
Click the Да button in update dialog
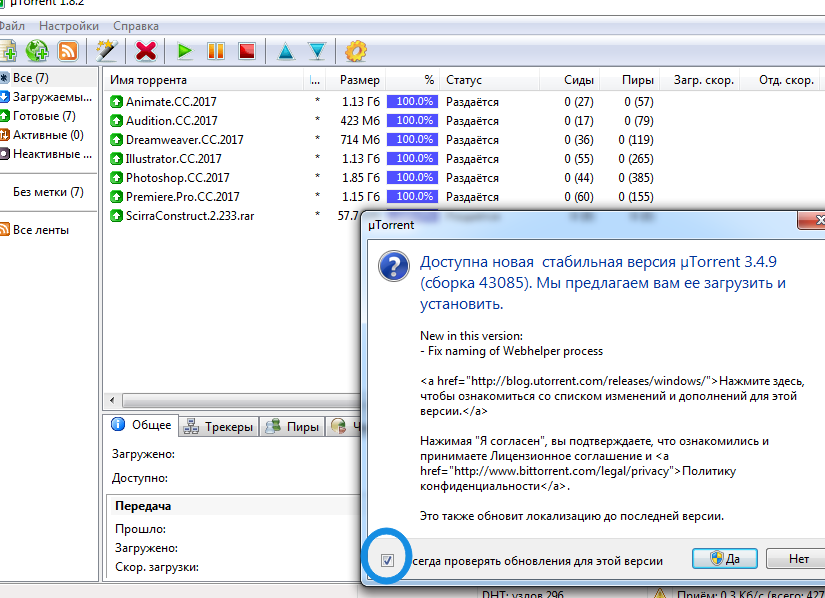[725, 559]
